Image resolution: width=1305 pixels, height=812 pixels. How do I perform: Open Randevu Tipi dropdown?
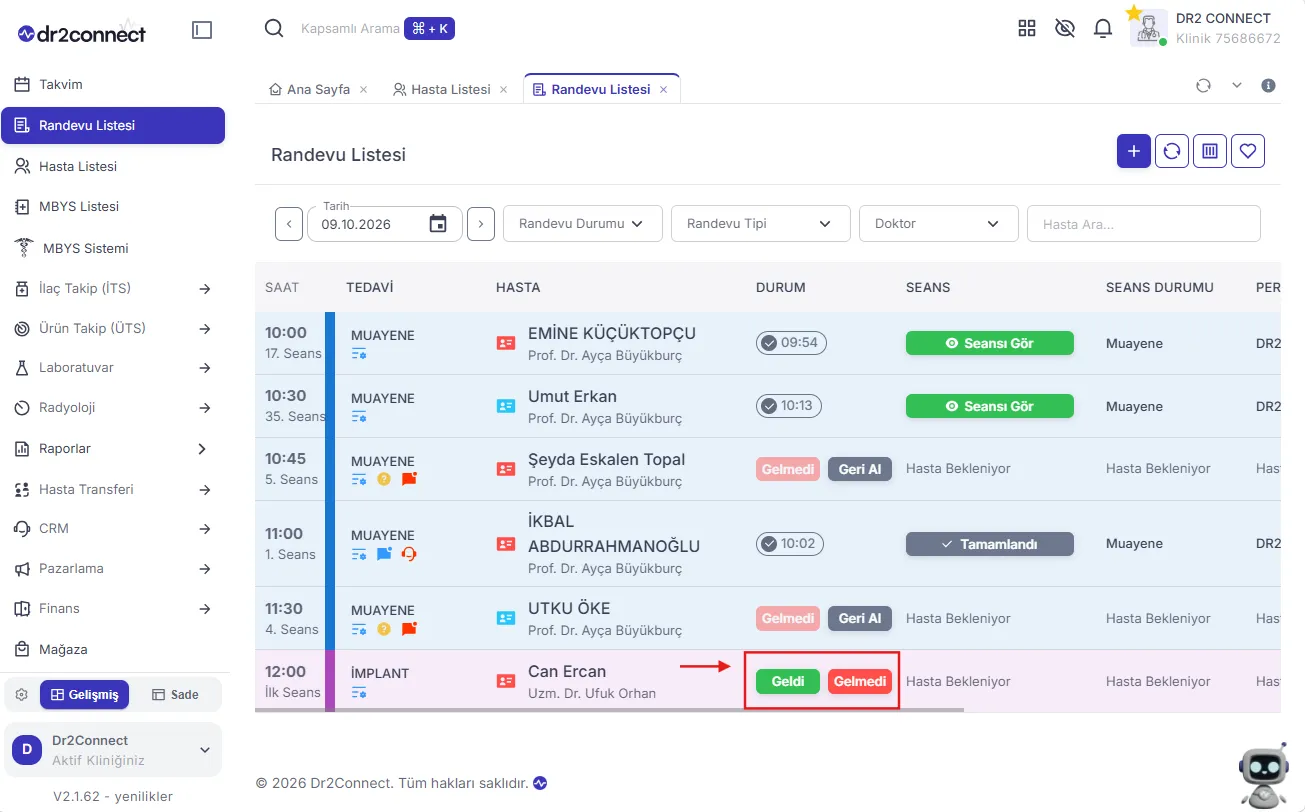click(761, 224)
